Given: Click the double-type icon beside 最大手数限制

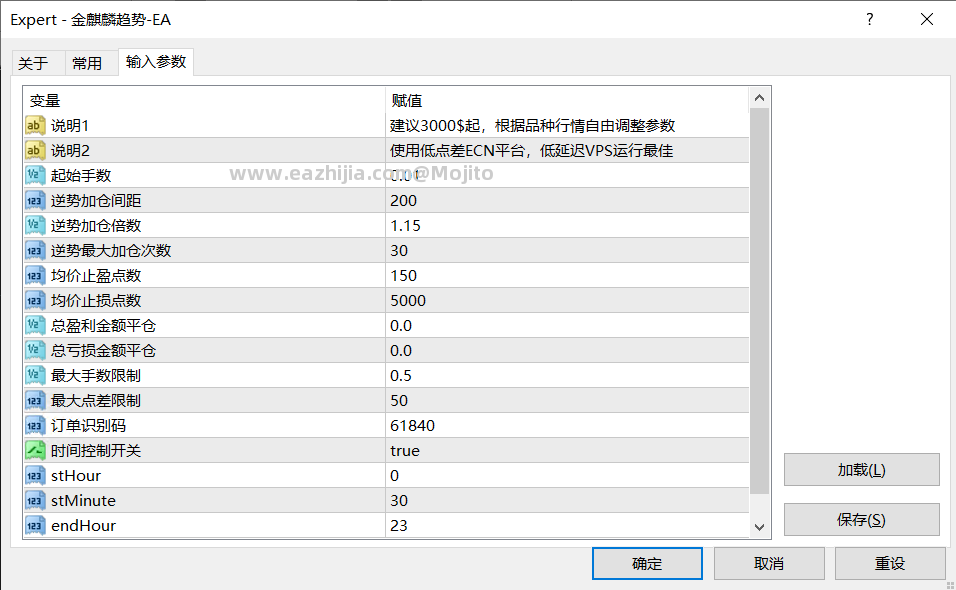Looking at the screenshot, I should point(35,375).
